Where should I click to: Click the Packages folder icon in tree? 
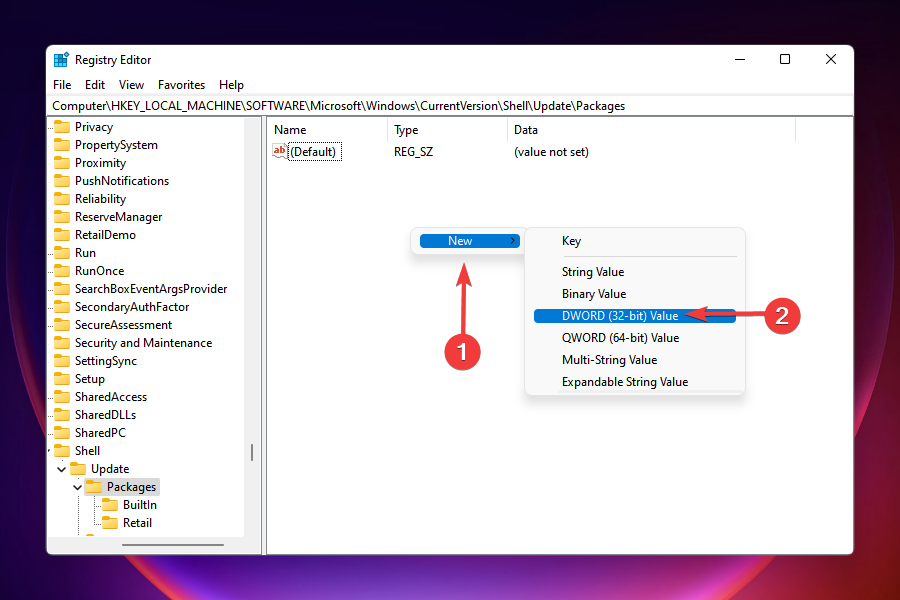coord(94,487)
